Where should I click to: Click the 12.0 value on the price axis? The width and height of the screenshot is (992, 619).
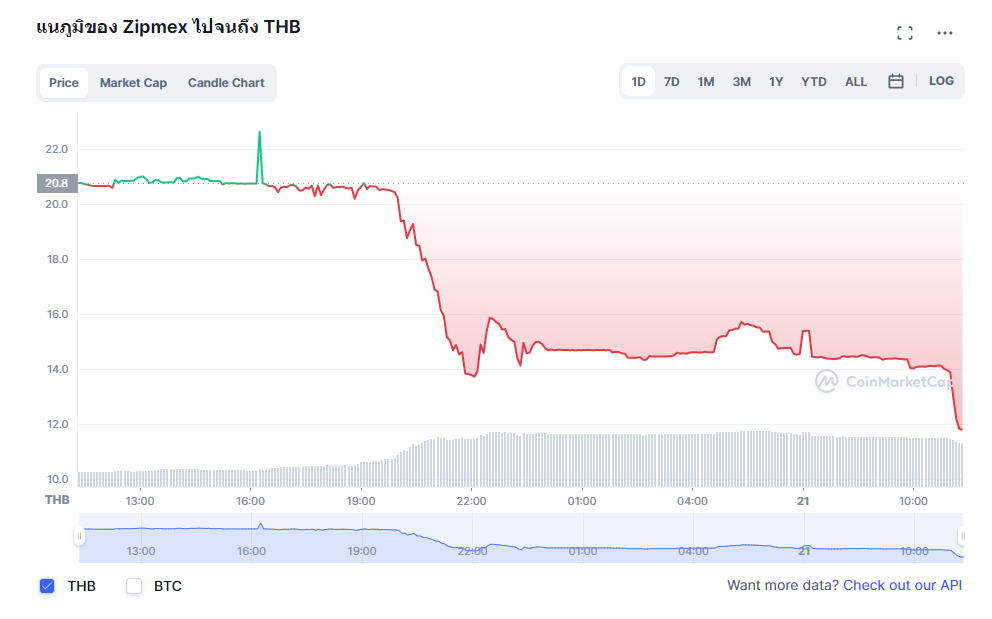pyautogui.click(x=57, y=424)
